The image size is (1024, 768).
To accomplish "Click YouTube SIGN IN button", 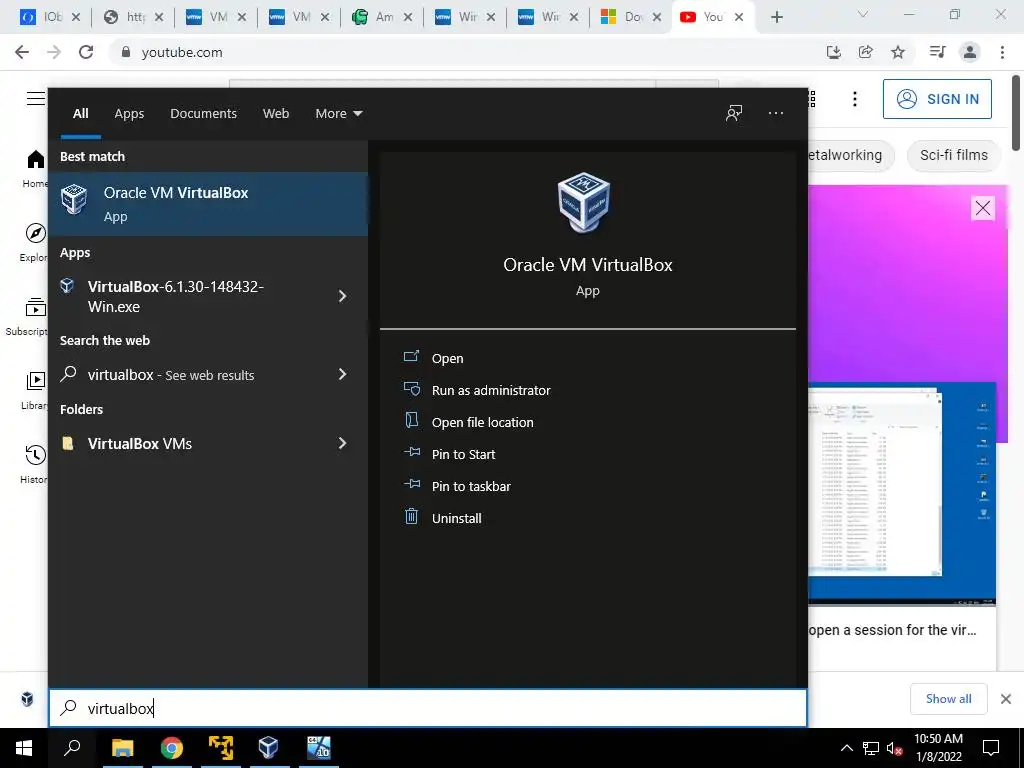I will (937, 99).
